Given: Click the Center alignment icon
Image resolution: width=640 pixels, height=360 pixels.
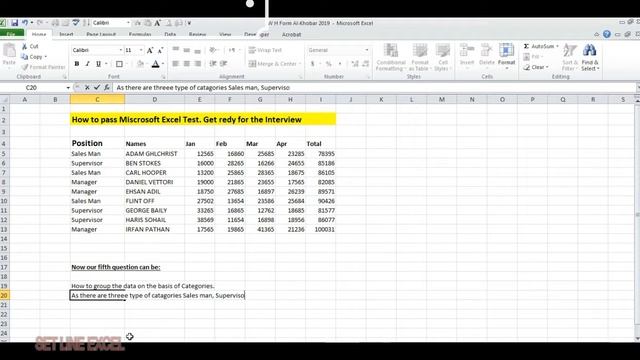Looking at the screenshot, I should tap(187, 64).
